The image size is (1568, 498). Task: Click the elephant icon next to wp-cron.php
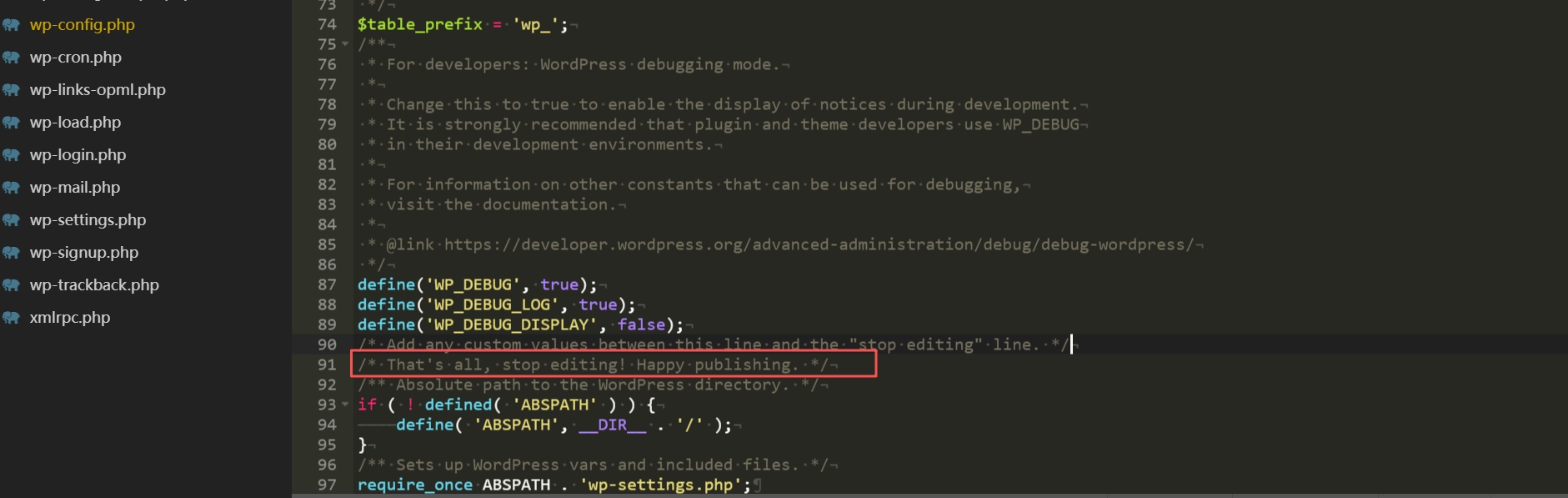[11, 58]
